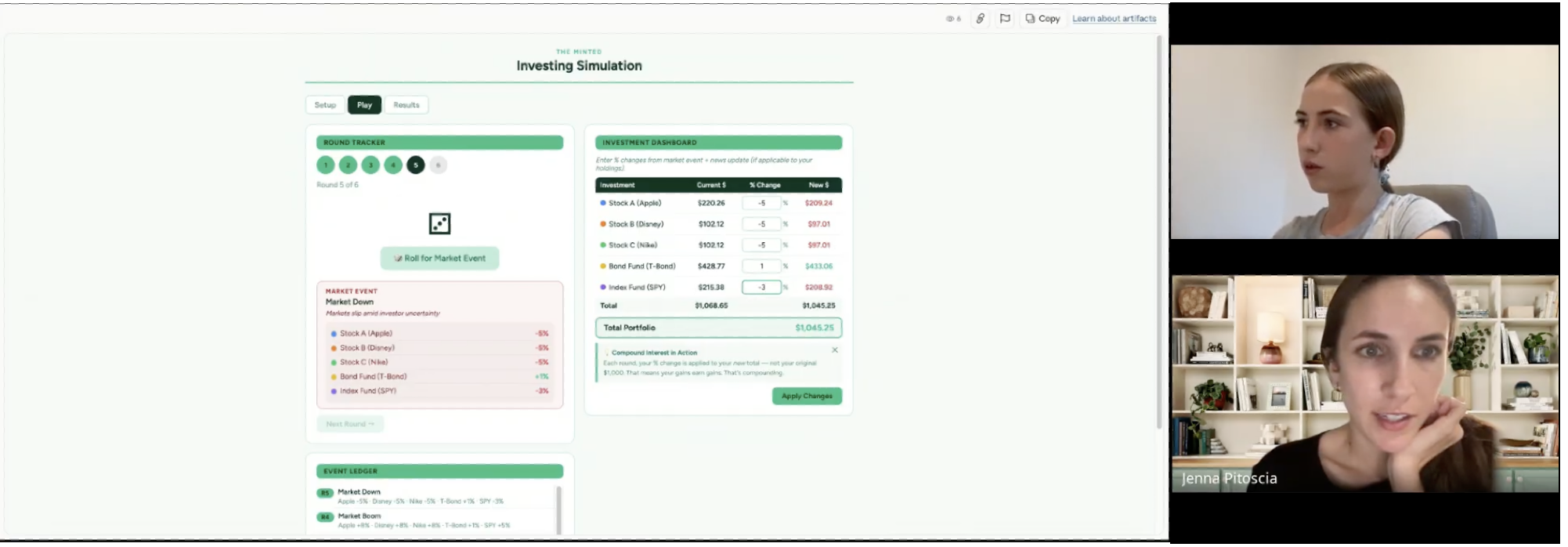
Task: Click the copy link chain icon
Action: click(980, 18)
